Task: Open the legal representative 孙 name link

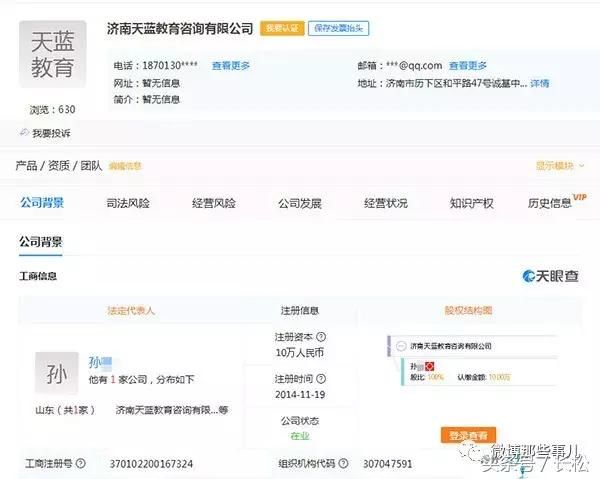Action: [100, 362]
